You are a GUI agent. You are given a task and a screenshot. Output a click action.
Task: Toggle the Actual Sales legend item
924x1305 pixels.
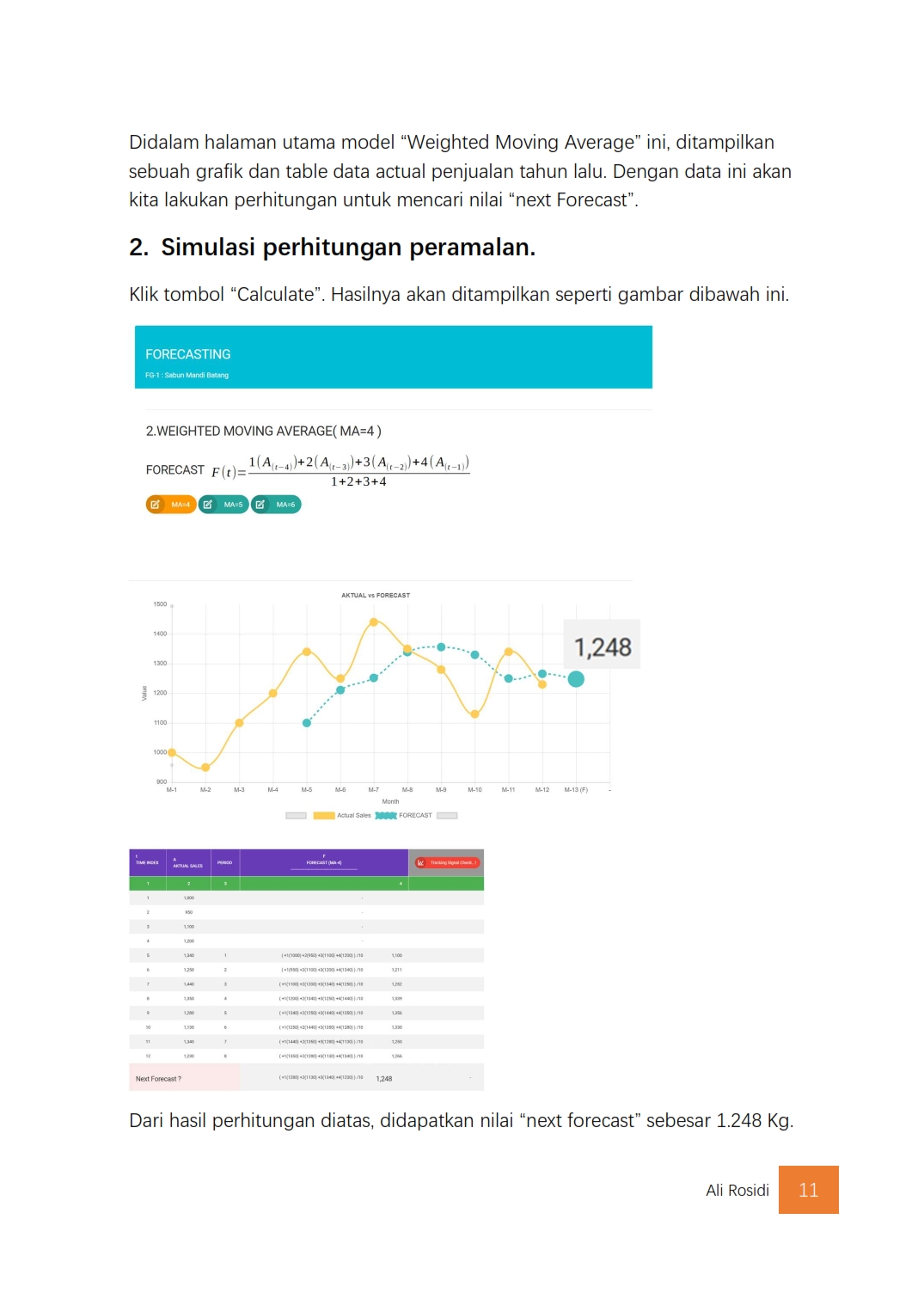(x=353, y=815)
